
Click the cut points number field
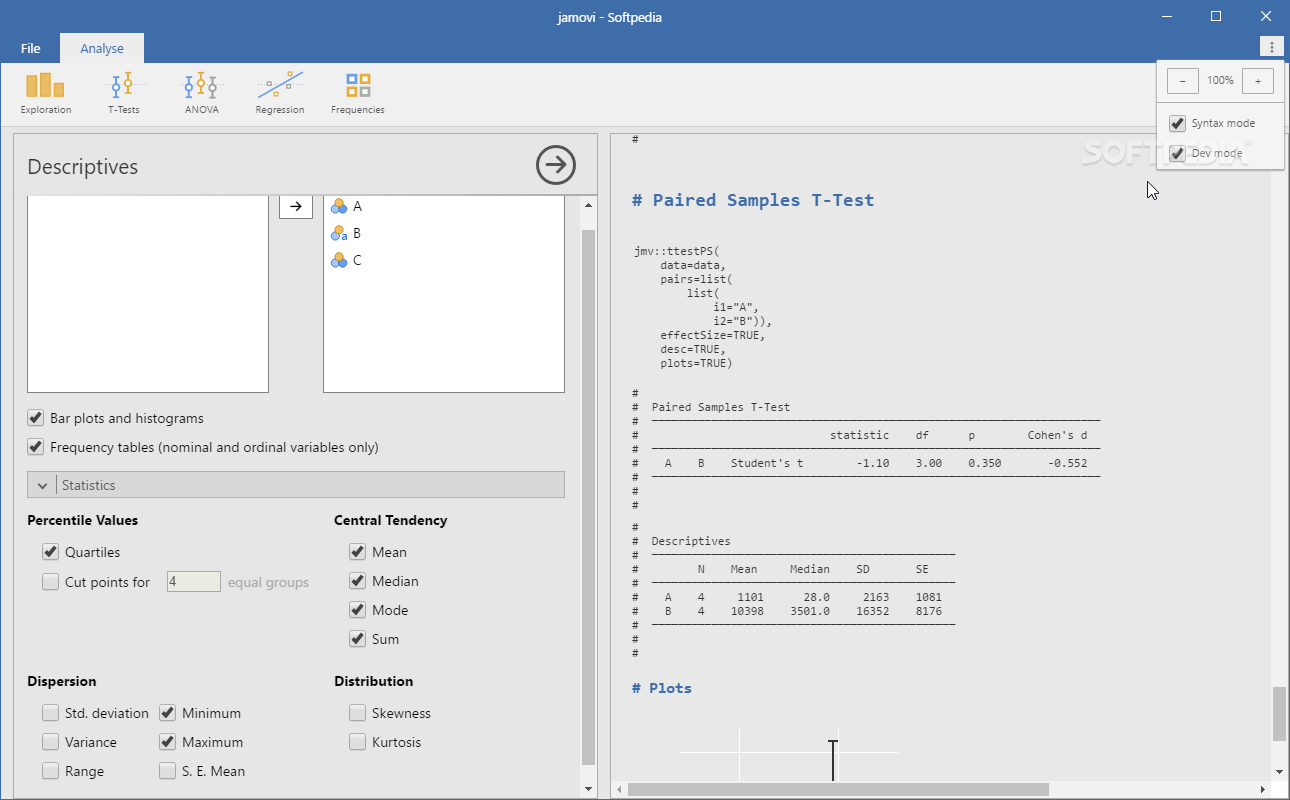tap(194, 582)
